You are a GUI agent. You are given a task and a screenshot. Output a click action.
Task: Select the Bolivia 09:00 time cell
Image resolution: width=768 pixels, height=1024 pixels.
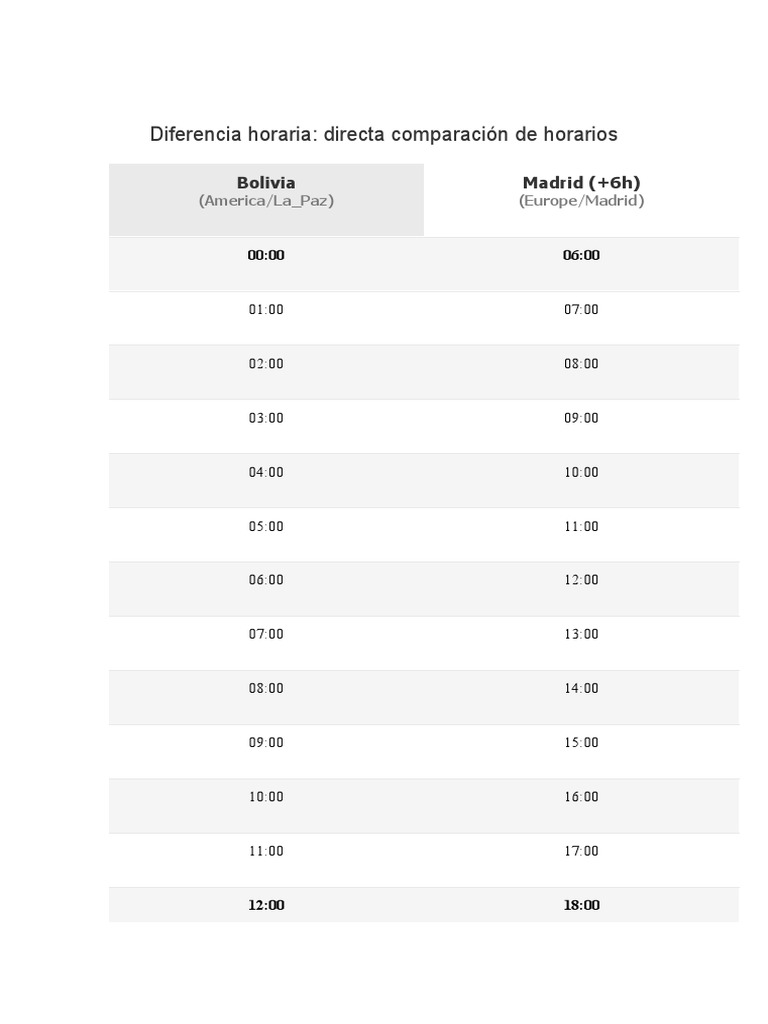266,743
